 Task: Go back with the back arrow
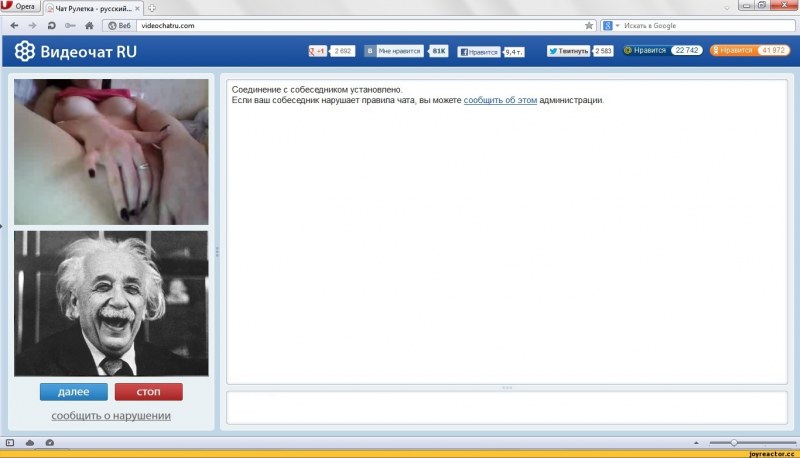click(x=14, y=26)
